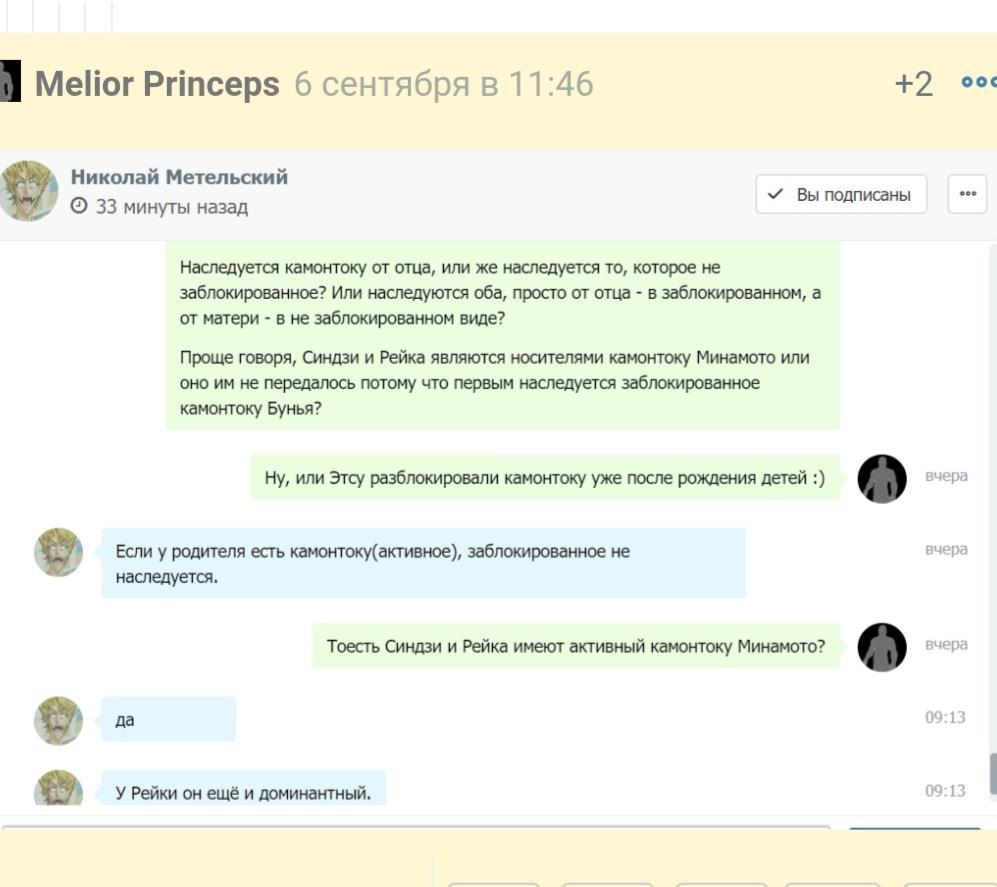The width and height of the screenshot is (997, 887).
Task: Select the message about Этсу разблокировали камонтоку
Action: pyautogui.click(x=545, y=478)
